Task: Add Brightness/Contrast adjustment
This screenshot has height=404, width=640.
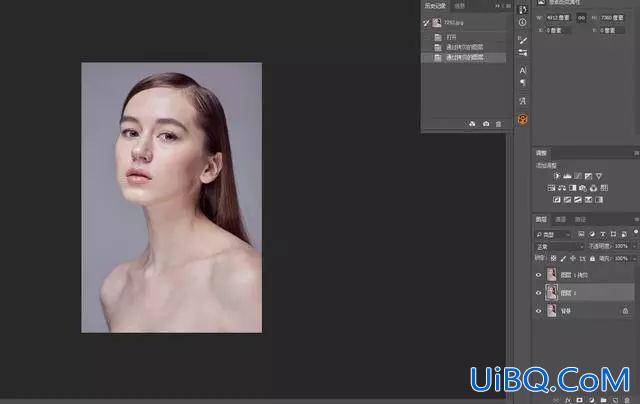Action: (557, 176)
